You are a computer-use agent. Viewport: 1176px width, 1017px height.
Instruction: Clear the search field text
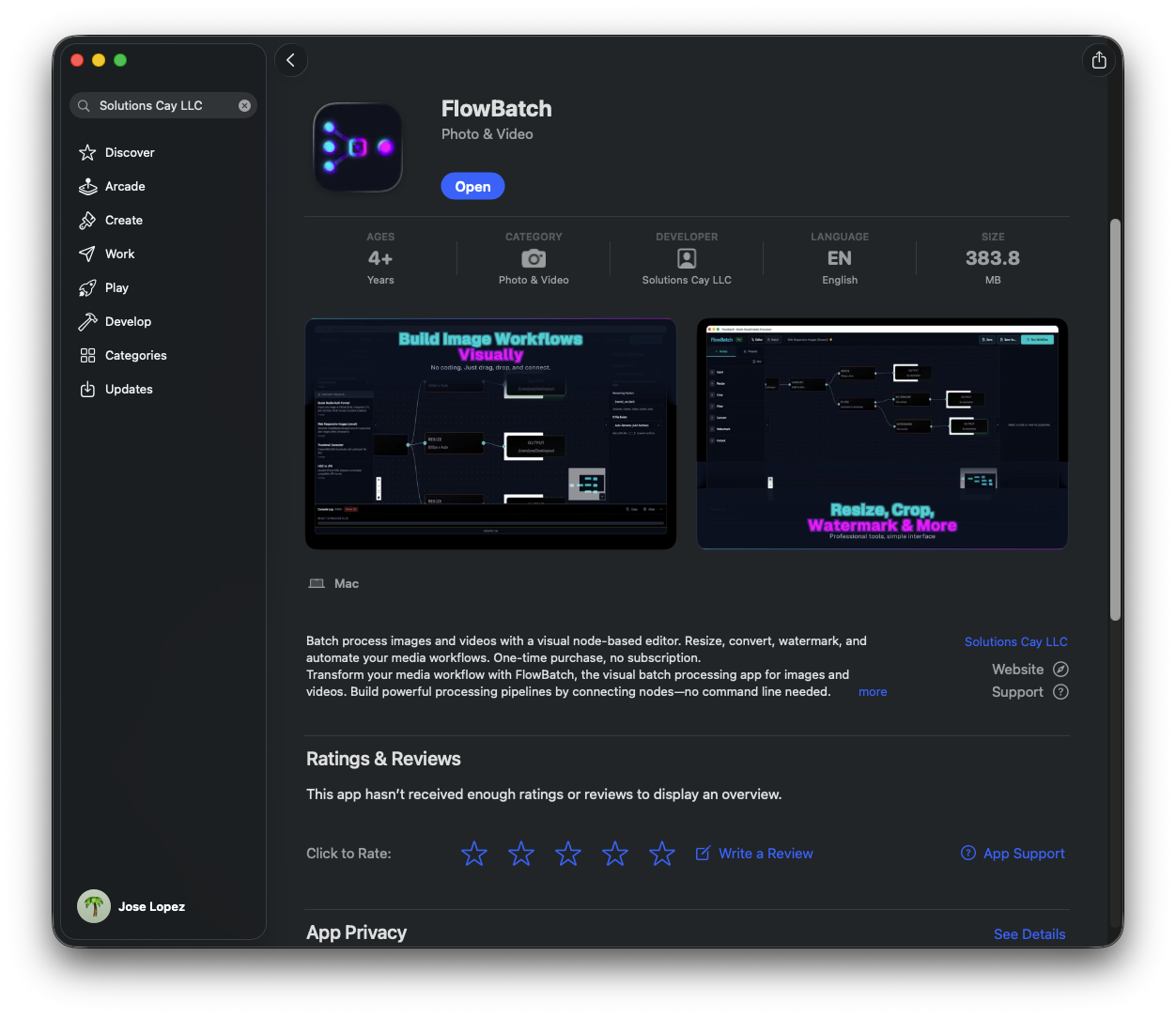tap(244, 106)
